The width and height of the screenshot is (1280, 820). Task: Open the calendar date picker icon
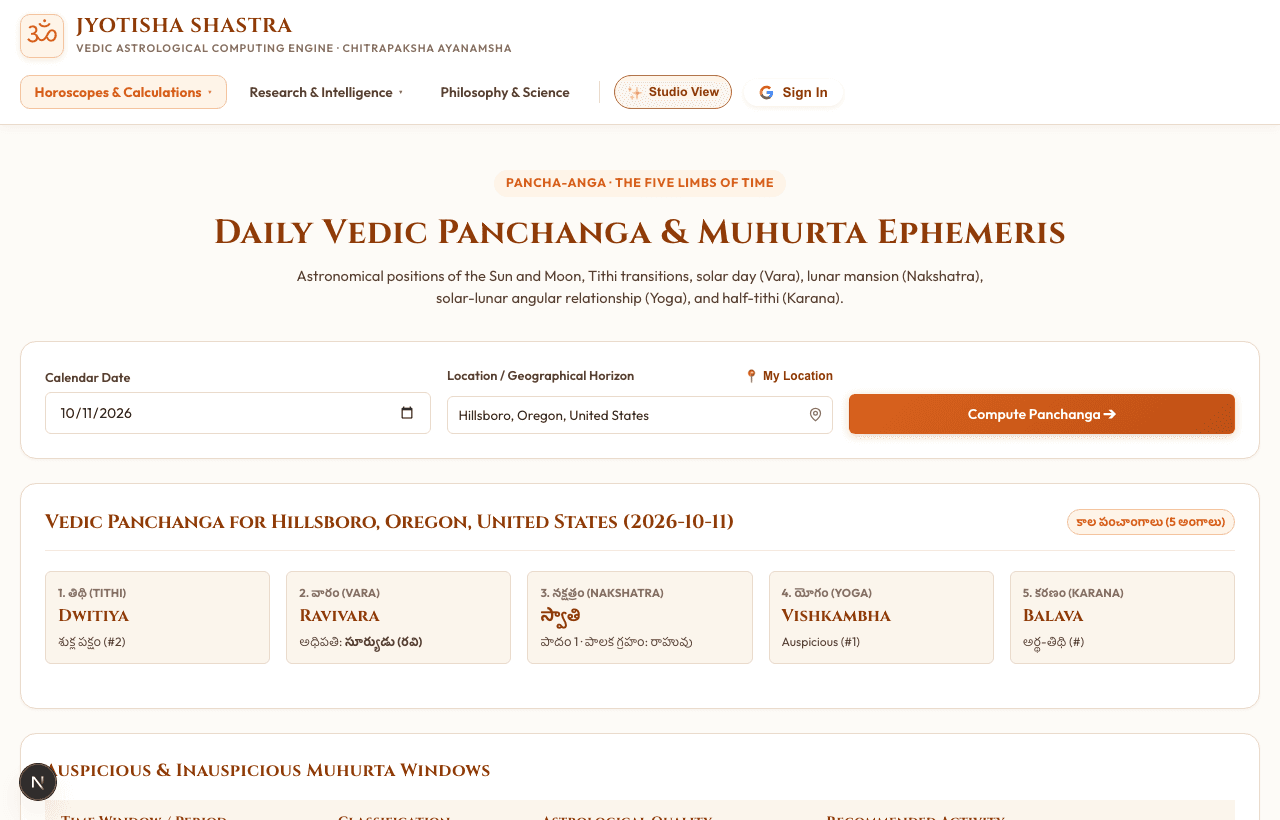407,413
